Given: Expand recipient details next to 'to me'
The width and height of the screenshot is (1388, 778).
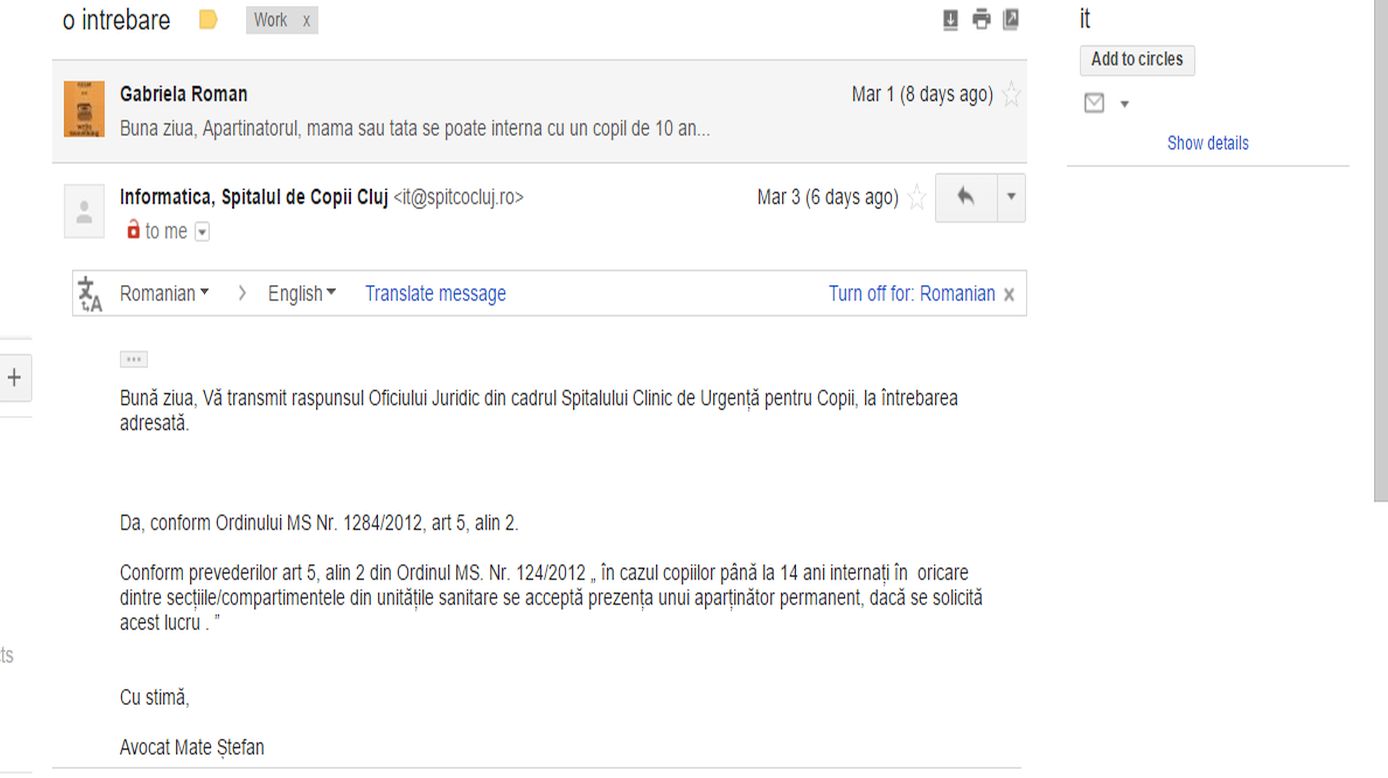Looking at the screenshot, I should point(202,232).
